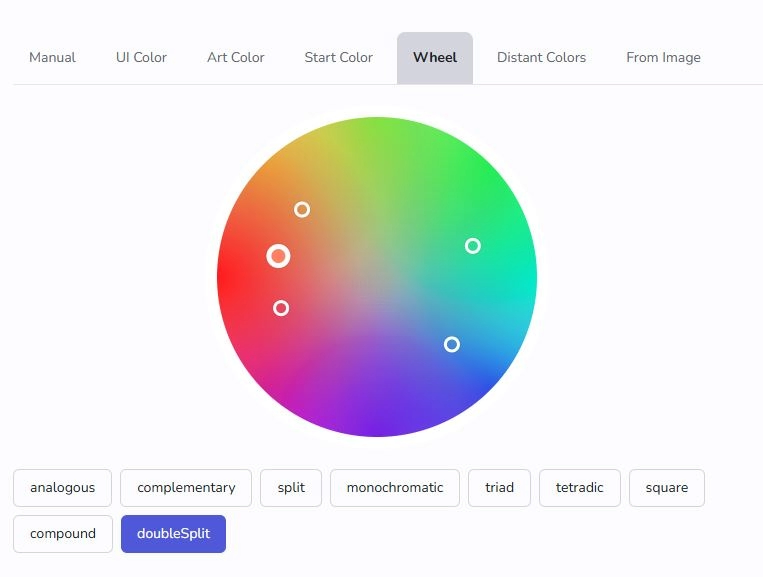Select the large main red-orange wheel handle
Image resolution: width=763 pixels, height=577 pixels.
(278, 256)
